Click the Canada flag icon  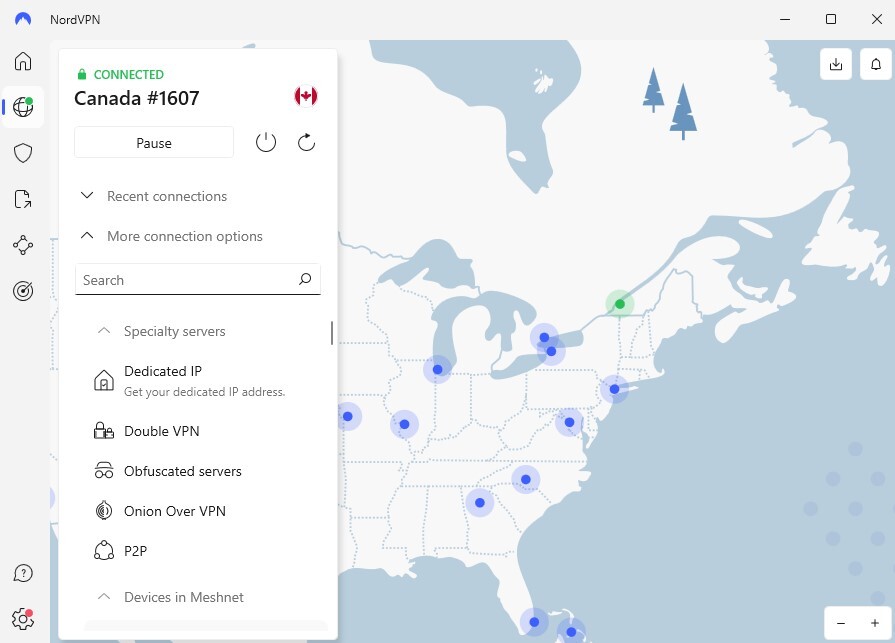click(306, 96)
